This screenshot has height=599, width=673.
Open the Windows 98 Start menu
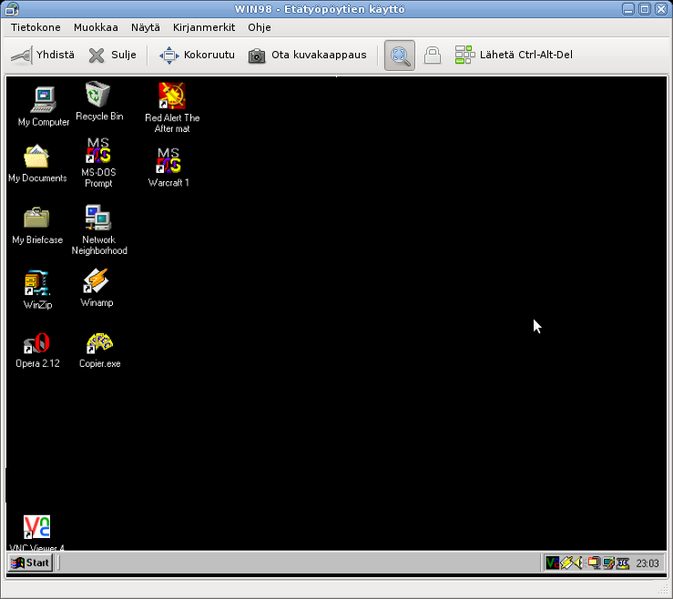click(x=30, y=563)
